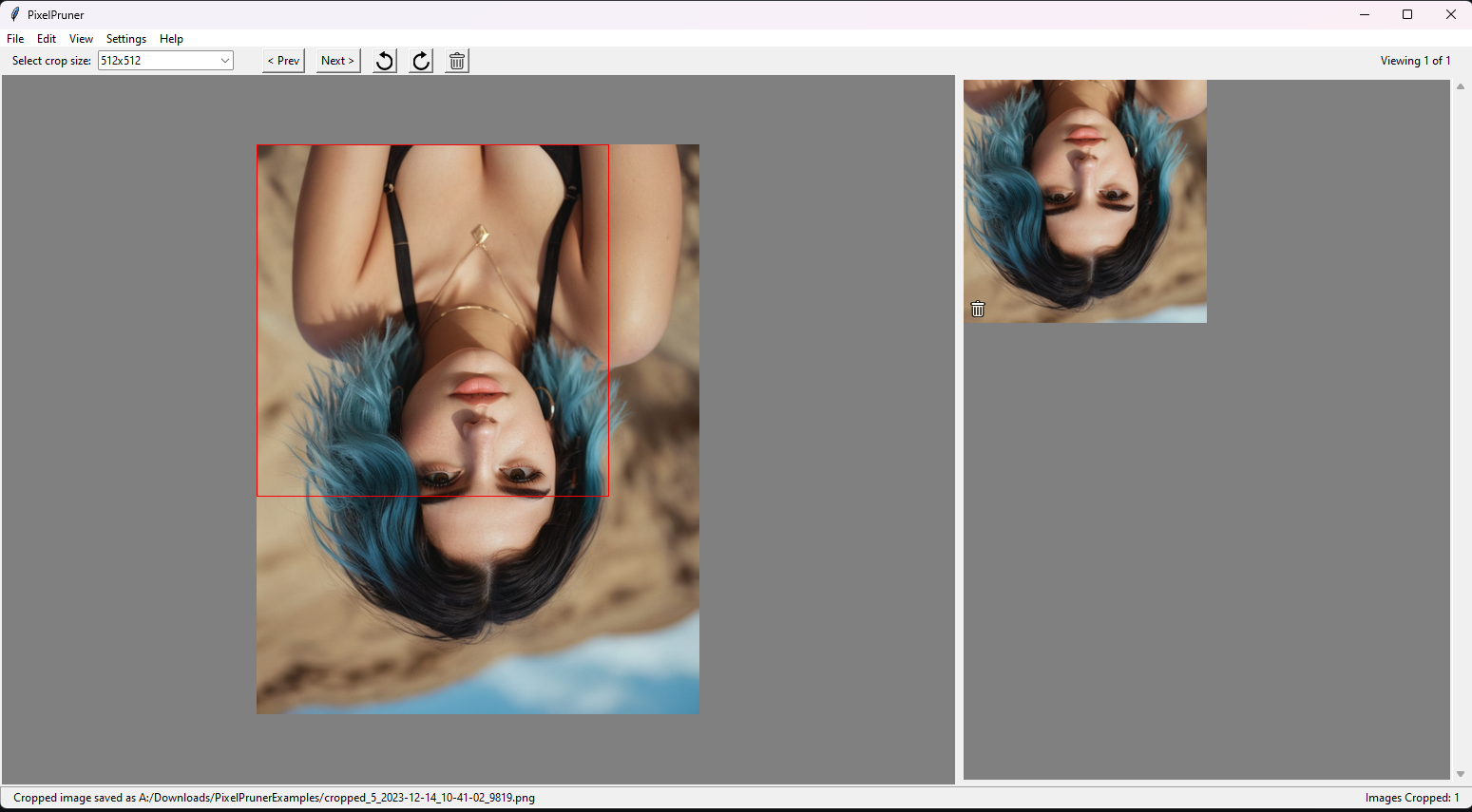Screen dimensions: 1472x812
Task: Close the PixelPruner window
Action: click(x=1450, y=14)
